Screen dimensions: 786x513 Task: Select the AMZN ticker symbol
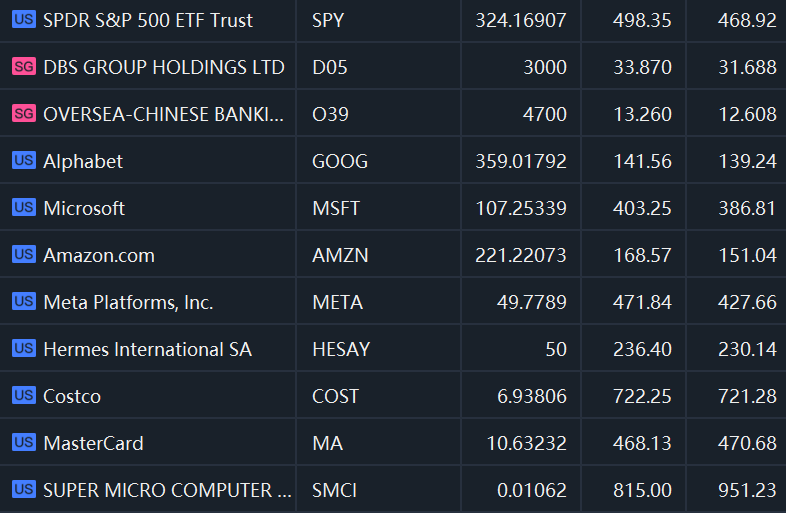340,255
